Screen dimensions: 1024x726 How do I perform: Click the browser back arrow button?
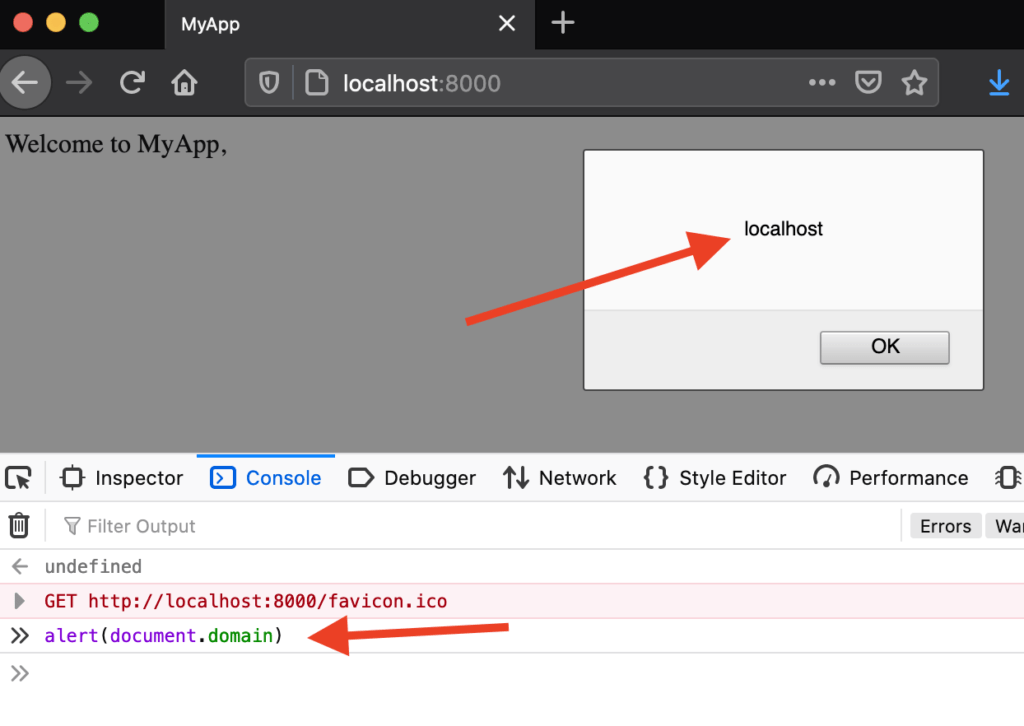coord(25,83)
